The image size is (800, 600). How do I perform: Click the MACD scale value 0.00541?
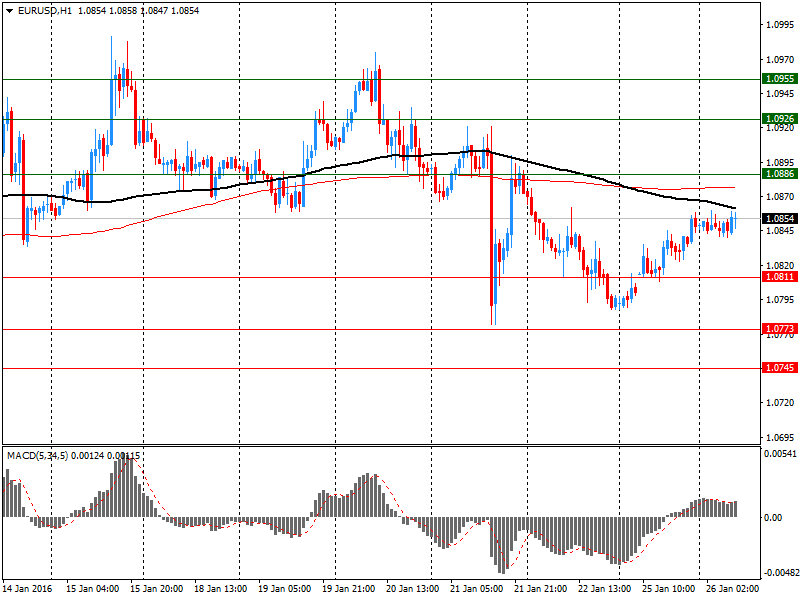point(780,454)
